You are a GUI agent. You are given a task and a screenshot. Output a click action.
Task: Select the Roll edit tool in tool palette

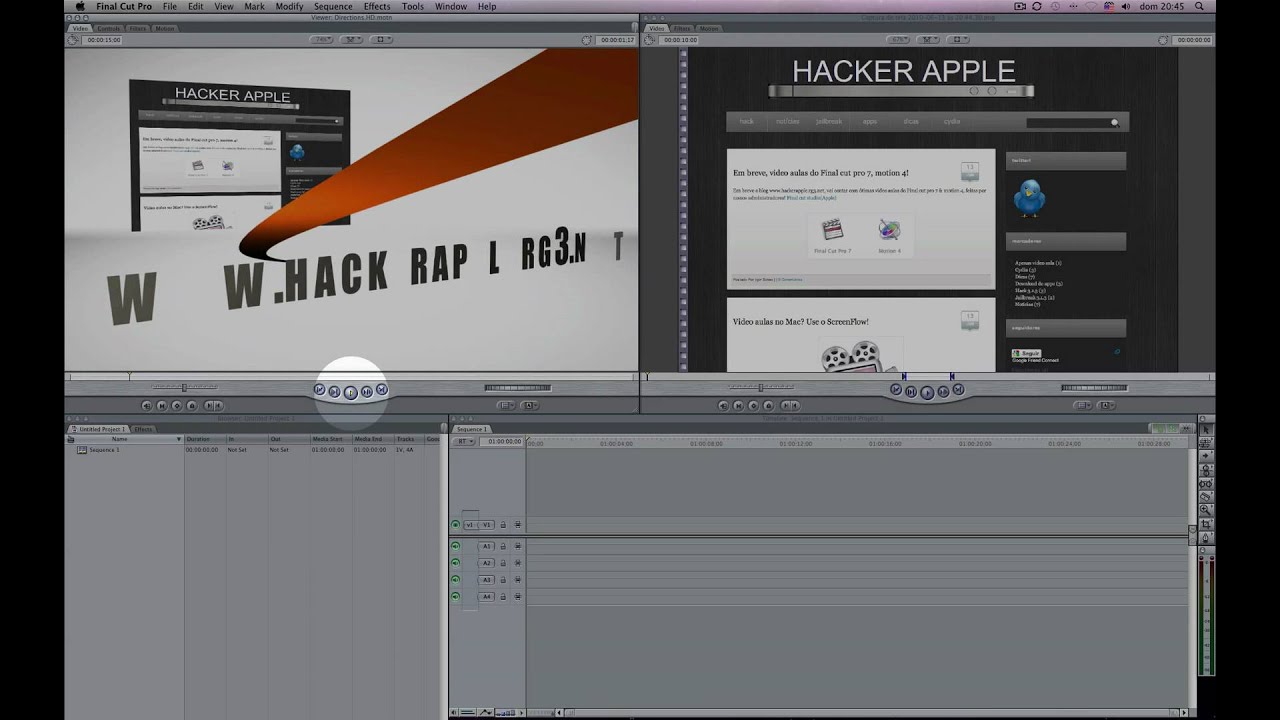[x=1206, y=469]
